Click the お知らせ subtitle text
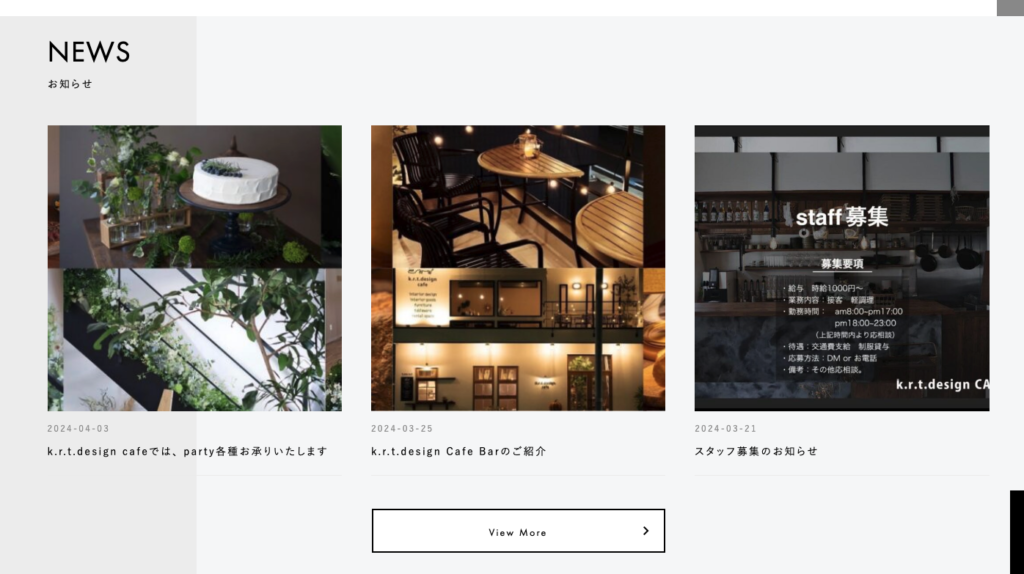Screen dimensions: 1024x574 click(70, 84)
